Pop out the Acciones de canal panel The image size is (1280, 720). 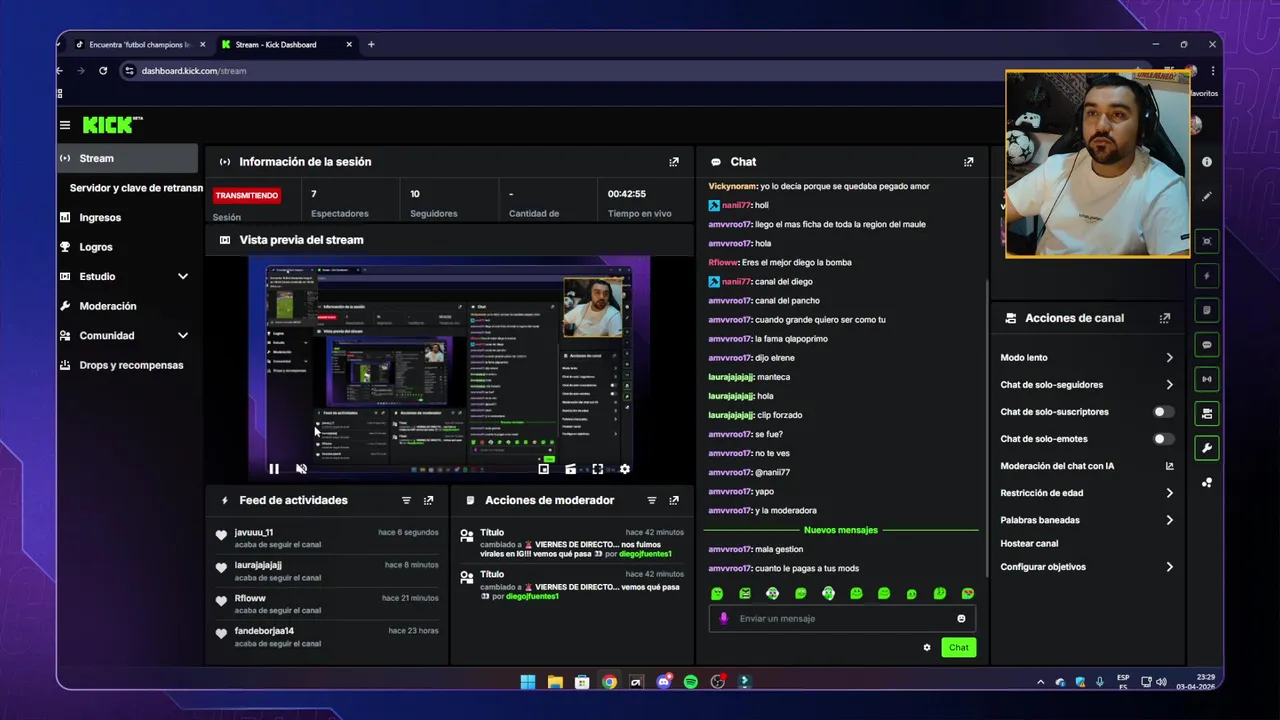tap(1165, 318)
